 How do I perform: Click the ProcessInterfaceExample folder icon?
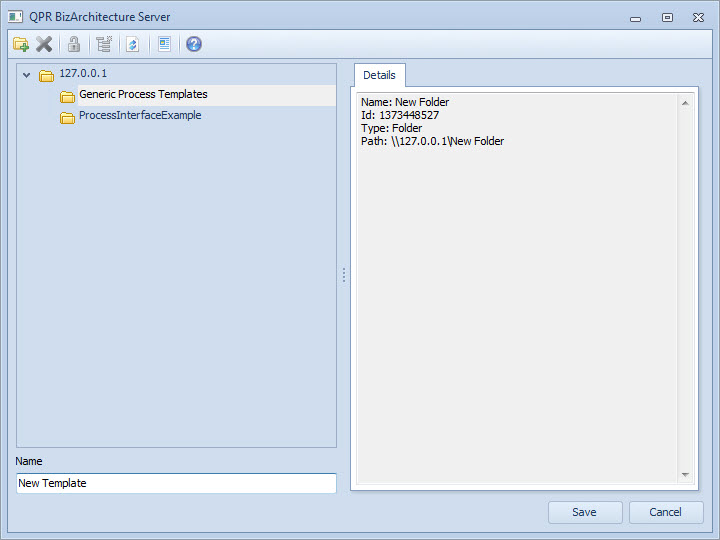[x=68, y=118]
